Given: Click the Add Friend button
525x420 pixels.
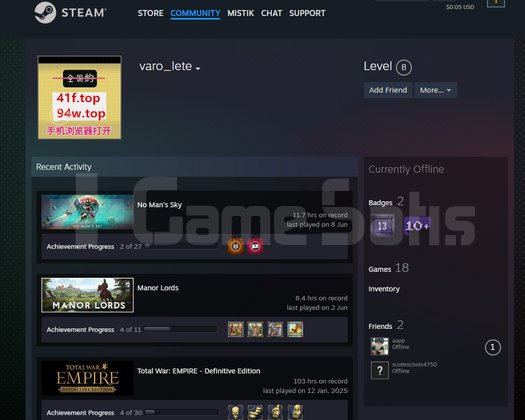Looking at the screenshot, I should pos(388,90).
